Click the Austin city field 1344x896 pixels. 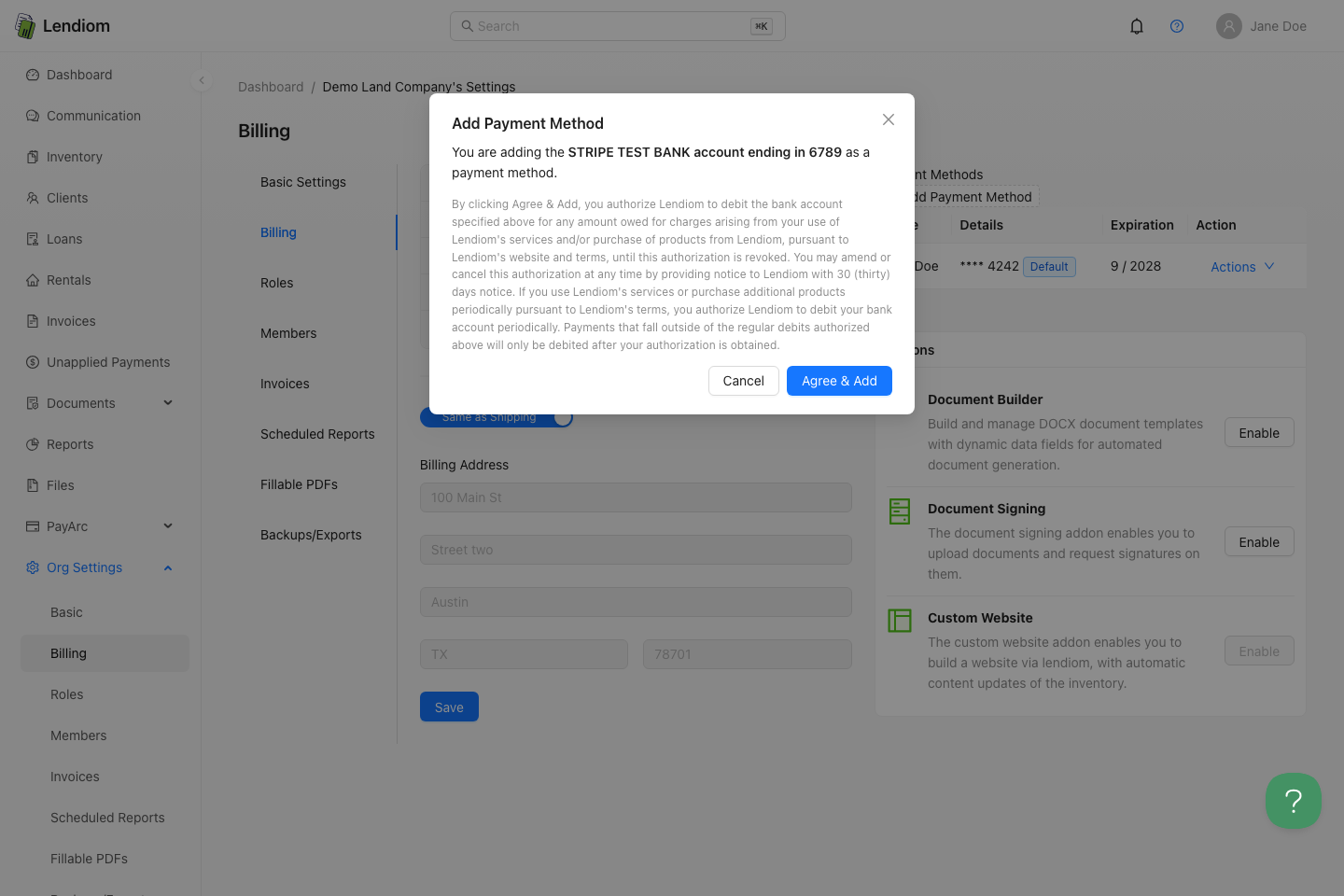click(x=636, y=602)
